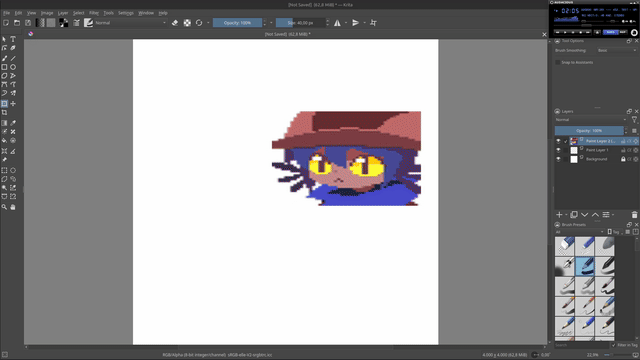Toggle the lock on Background layer

(623, 159)
